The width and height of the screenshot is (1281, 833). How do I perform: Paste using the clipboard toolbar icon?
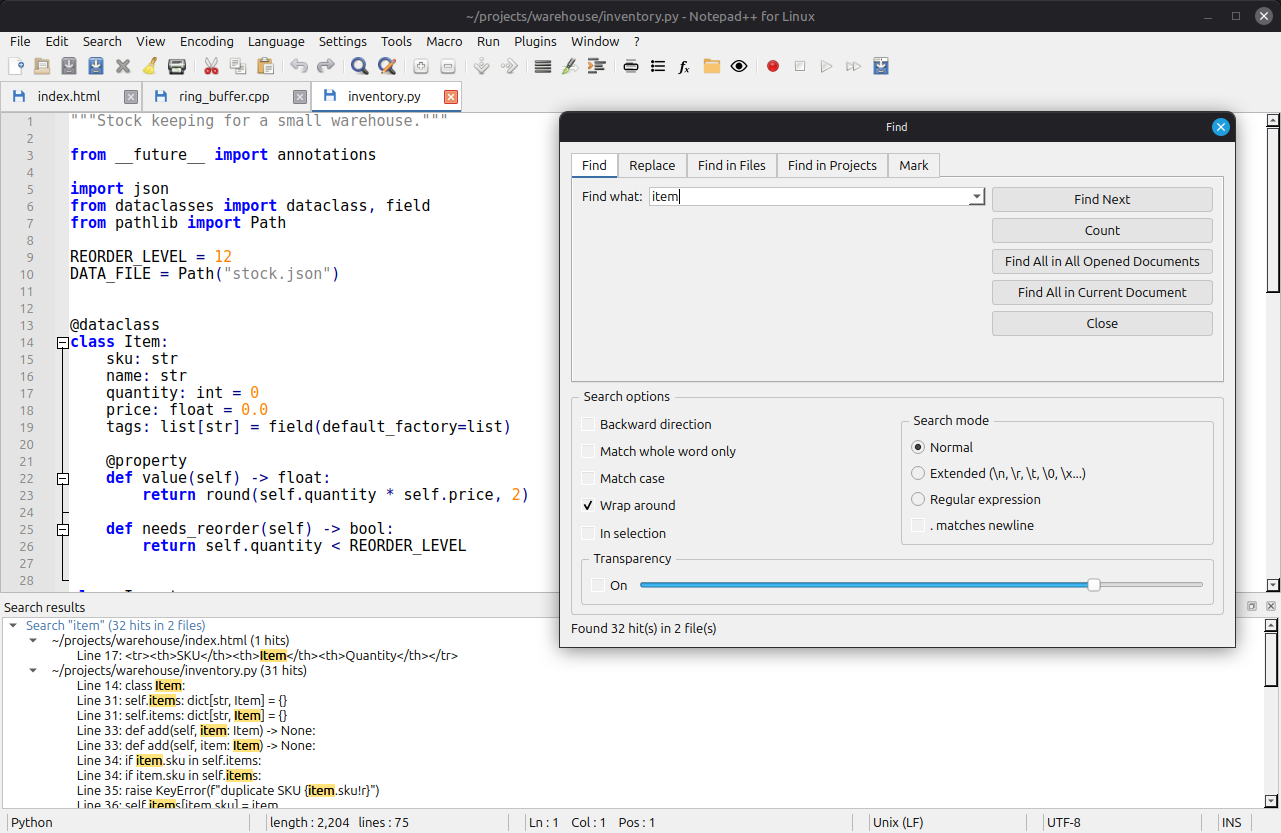click(265, 67)
